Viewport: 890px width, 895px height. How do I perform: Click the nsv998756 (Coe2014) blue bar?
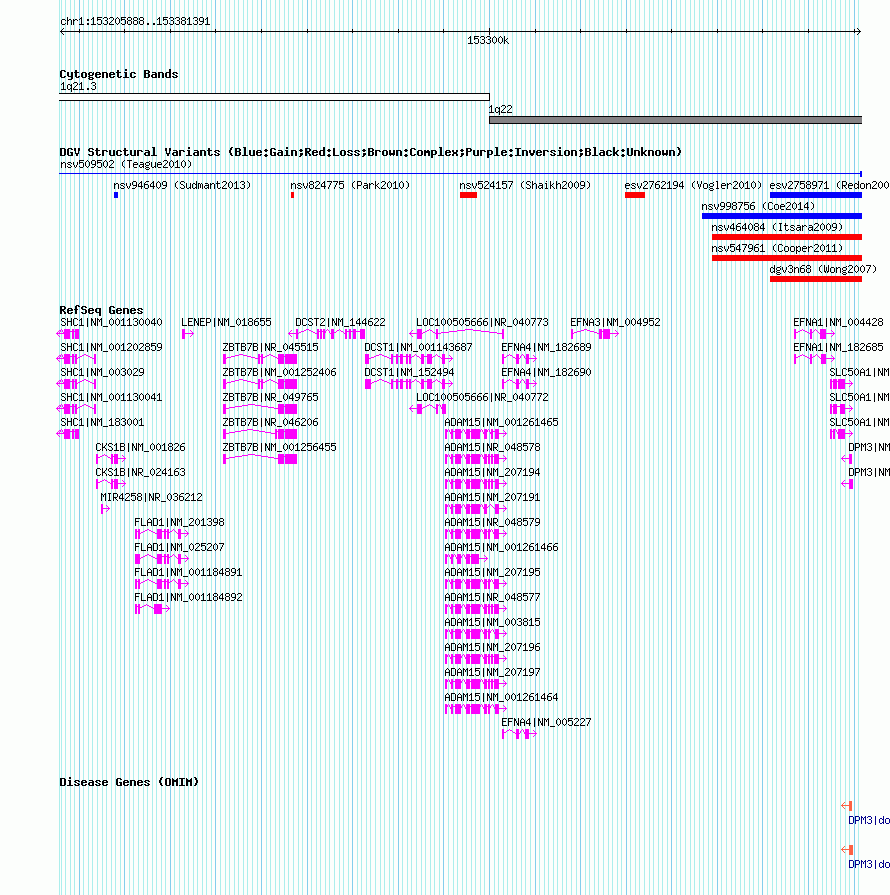[782, 216]
